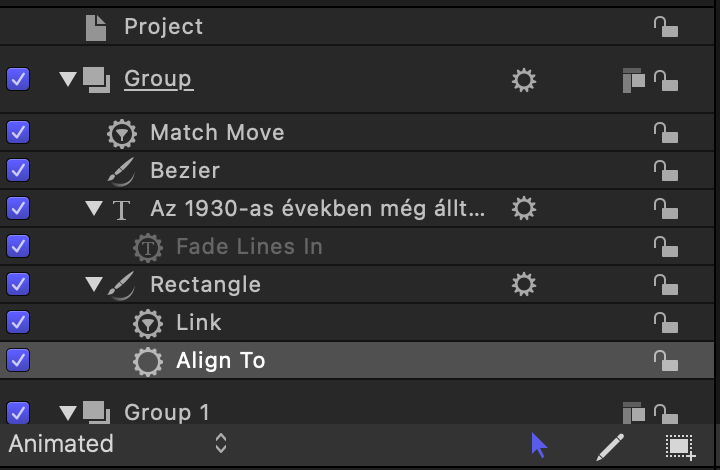Choose the Transform Keyframes box tool
The width and height of the screenshot is (720, 470).
(681, 447)
